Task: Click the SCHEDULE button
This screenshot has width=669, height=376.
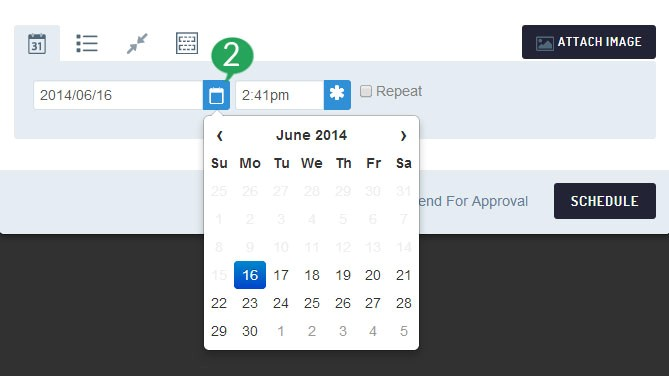Action: 605,201
